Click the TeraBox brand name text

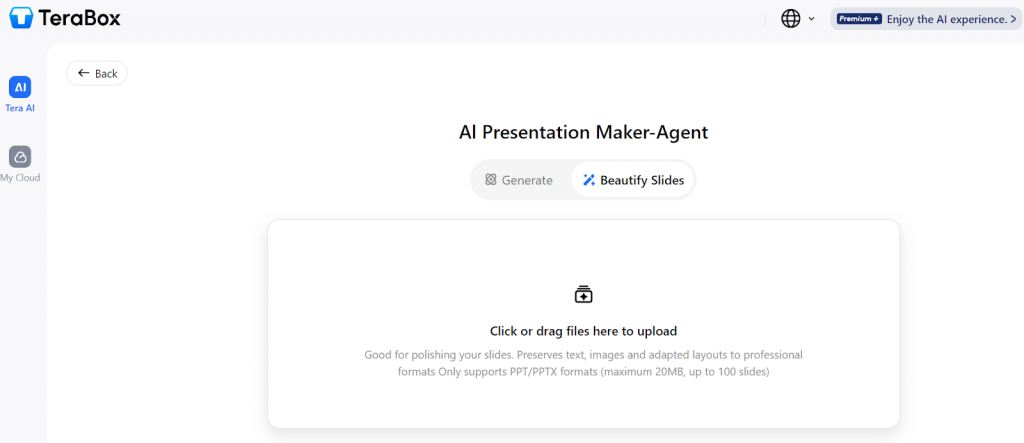(x=83, y=18)
